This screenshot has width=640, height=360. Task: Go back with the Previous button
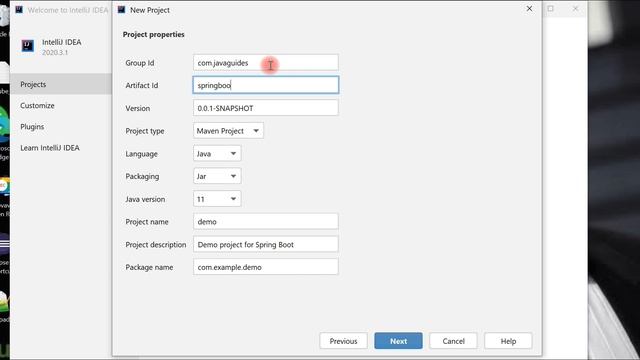click(343, 341)
